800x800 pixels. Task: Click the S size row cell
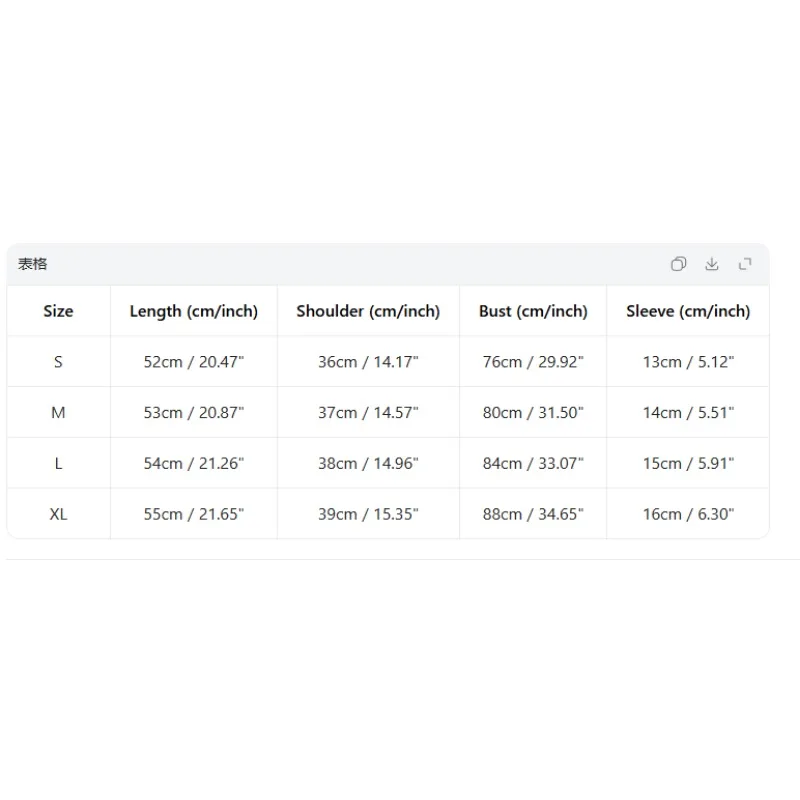point(58,362)
